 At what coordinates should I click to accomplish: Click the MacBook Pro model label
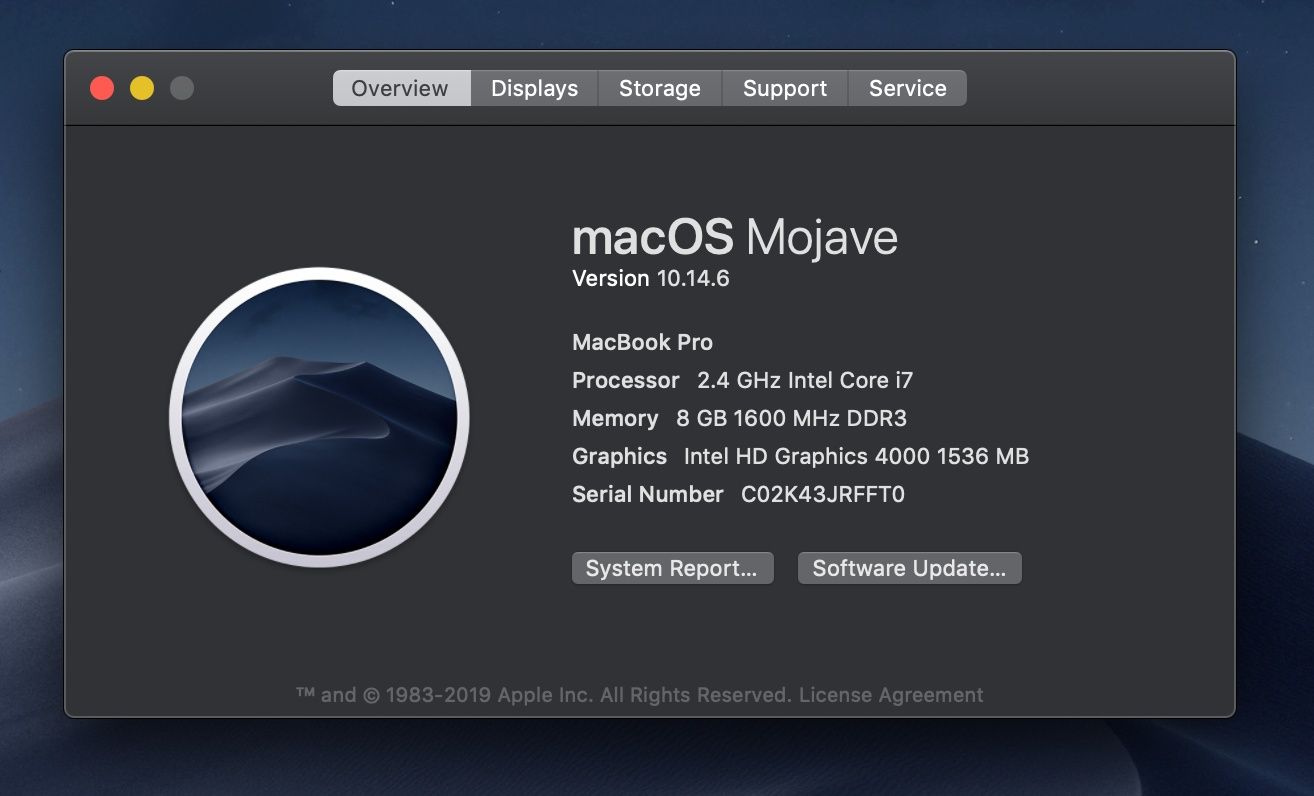(x=642, y=342)
